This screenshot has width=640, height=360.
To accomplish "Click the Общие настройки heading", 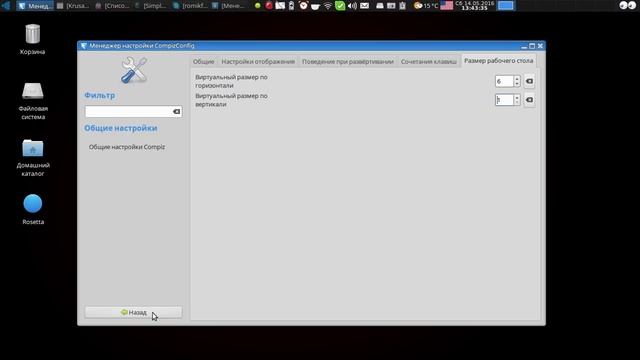I will tap(120, 128).
